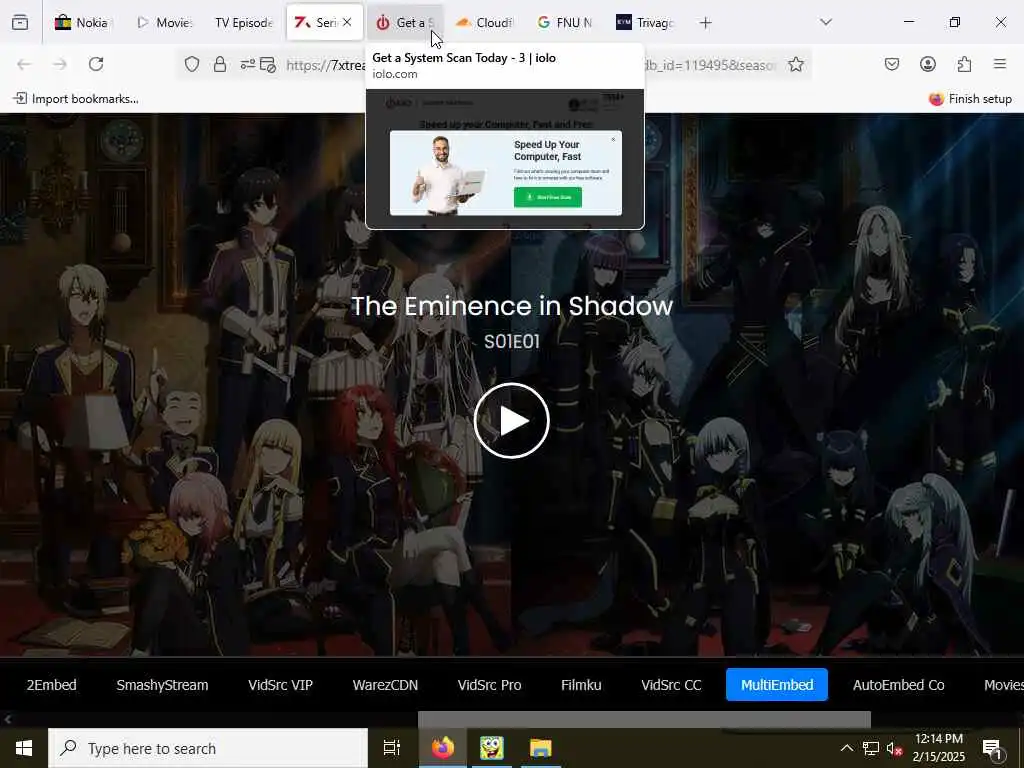The height and width of the screenshot is (768, 1024).
Task: Switch to the Cloudflare tab
Action: pos(484,23)
